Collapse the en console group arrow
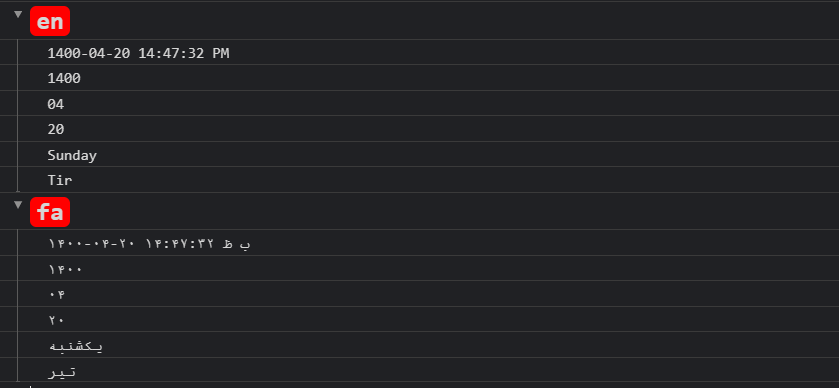Image resolution: width=839 pixels, height=388 pixels. coord(18,14)
